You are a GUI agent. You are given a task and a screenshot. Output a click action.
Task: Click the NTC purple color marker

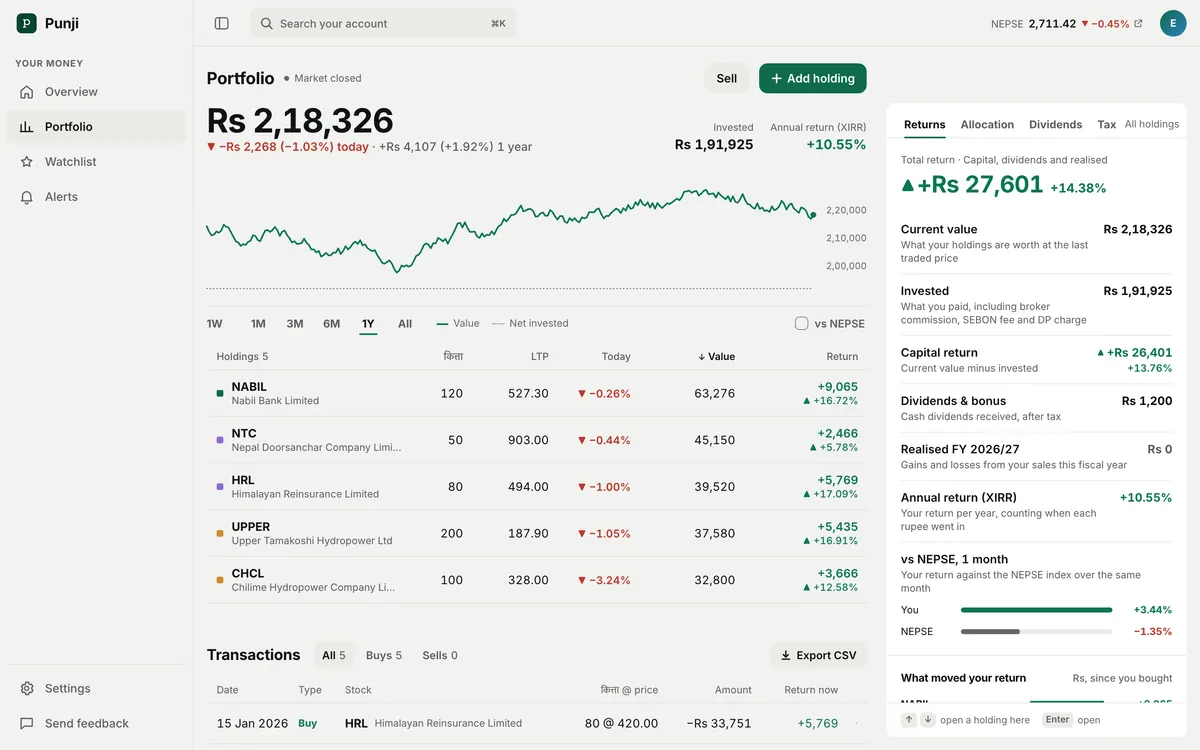tap(220, 440)
